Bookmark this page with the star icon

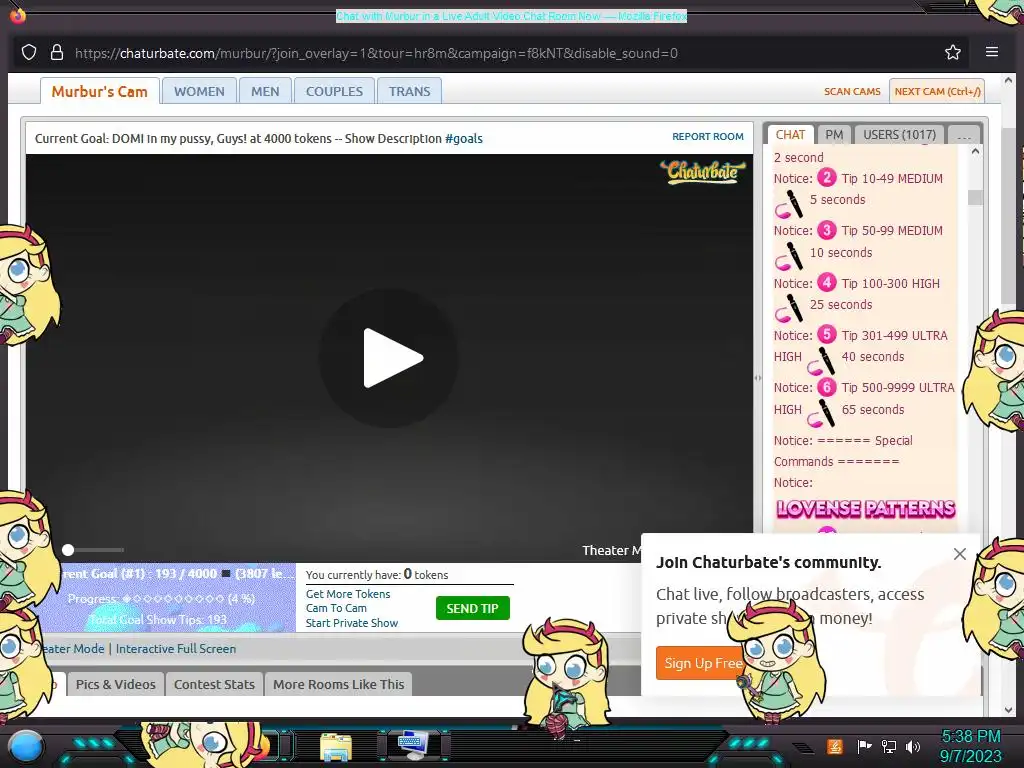tap(953, 52)
